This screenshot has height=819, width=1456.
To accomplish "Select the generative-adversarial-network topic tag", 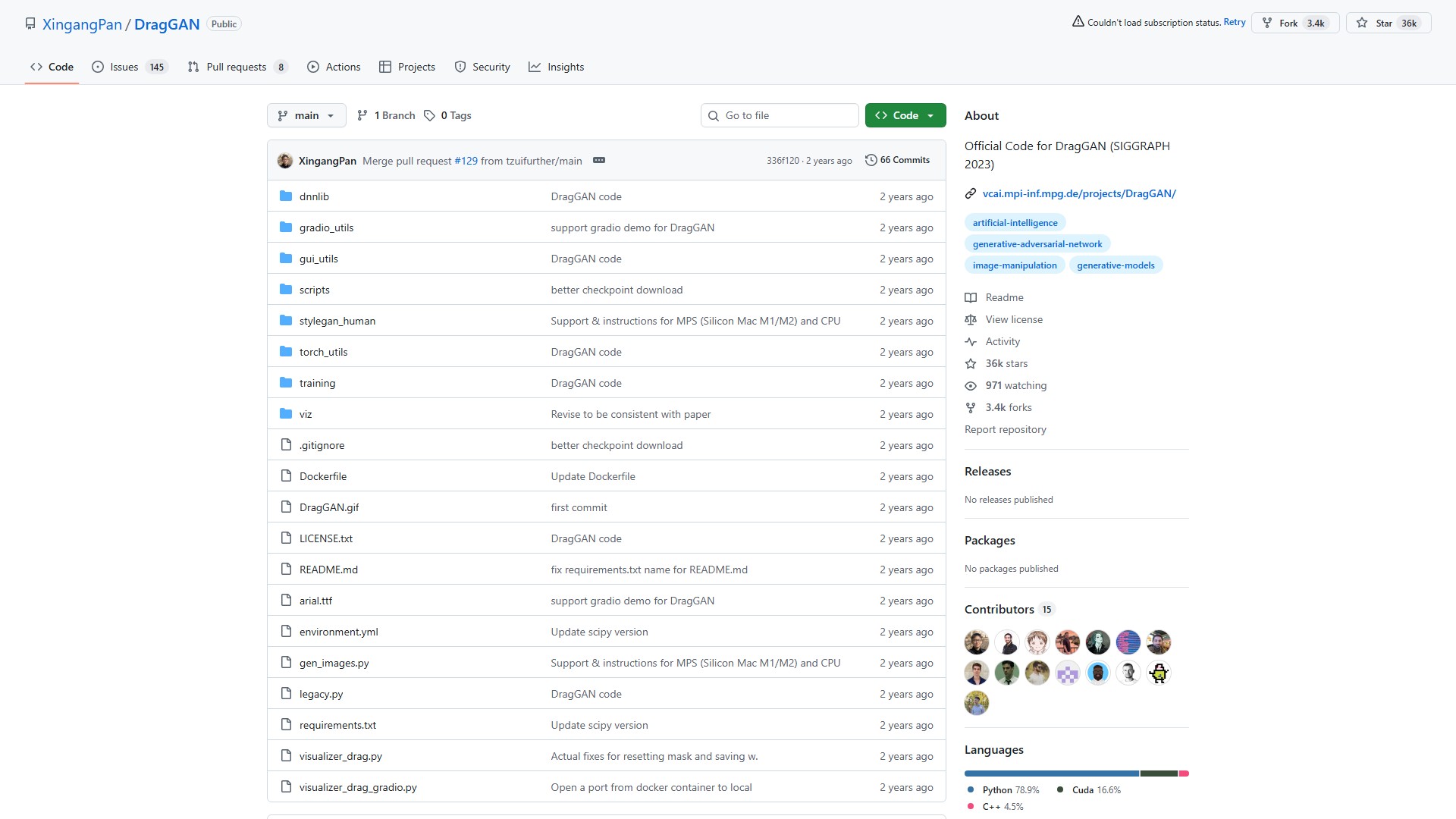I will coord(1037,244).
